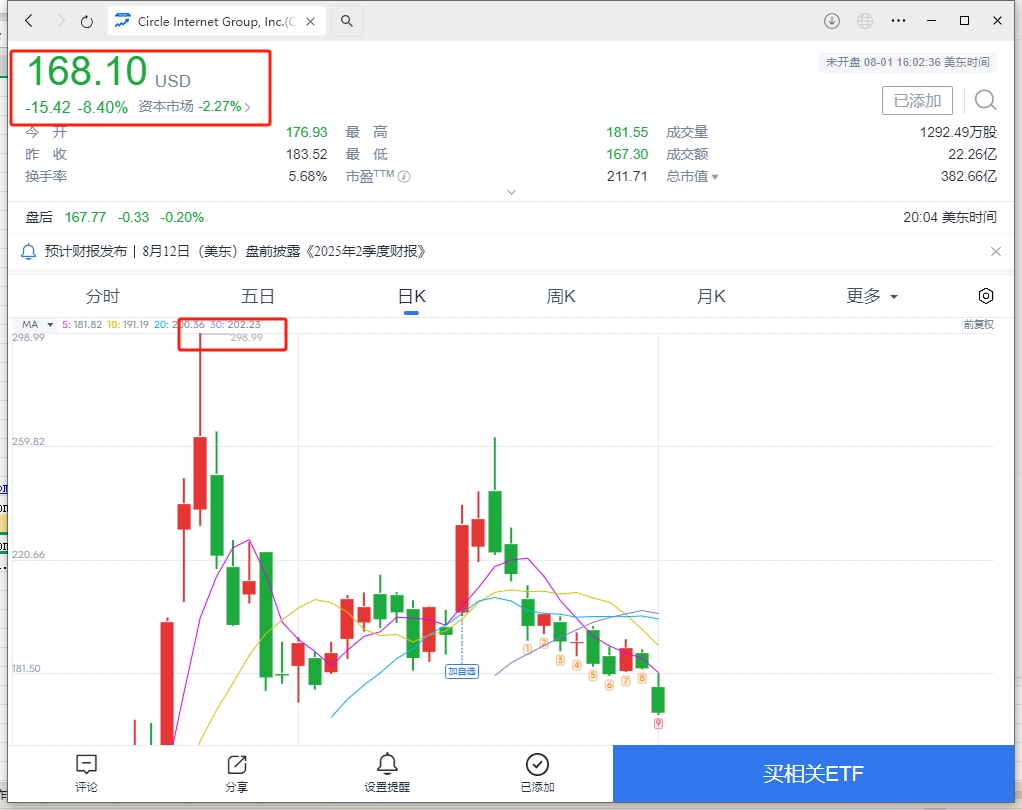The height and width of the screenshot is (810, 1022).
Task: Click the 总市值 382.66亿 value
Action: (969, 177)
